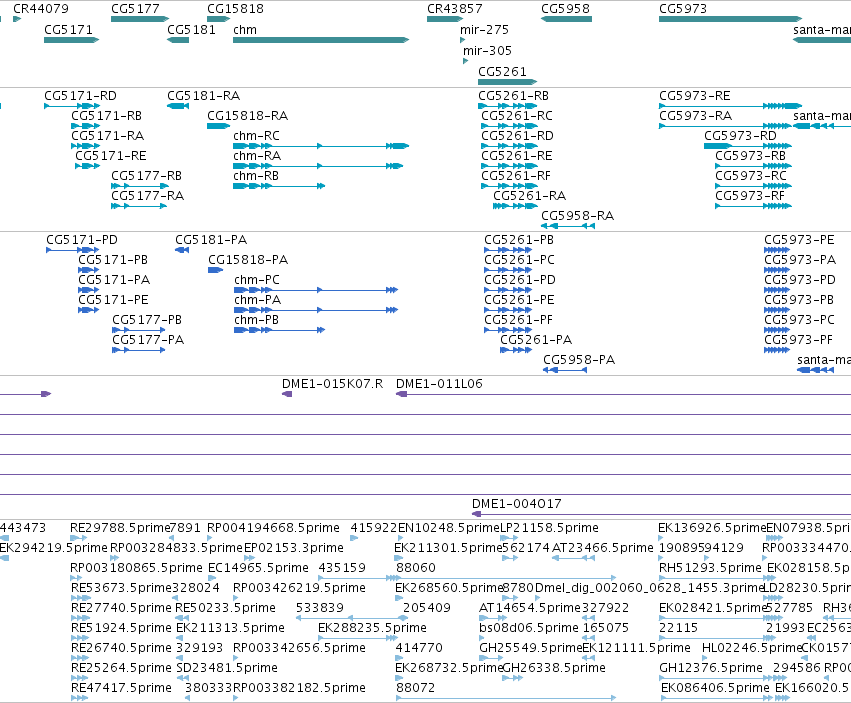Click the chm-PC protein label
The width and height of the screenshot is (851, 703).
point(257,280)
